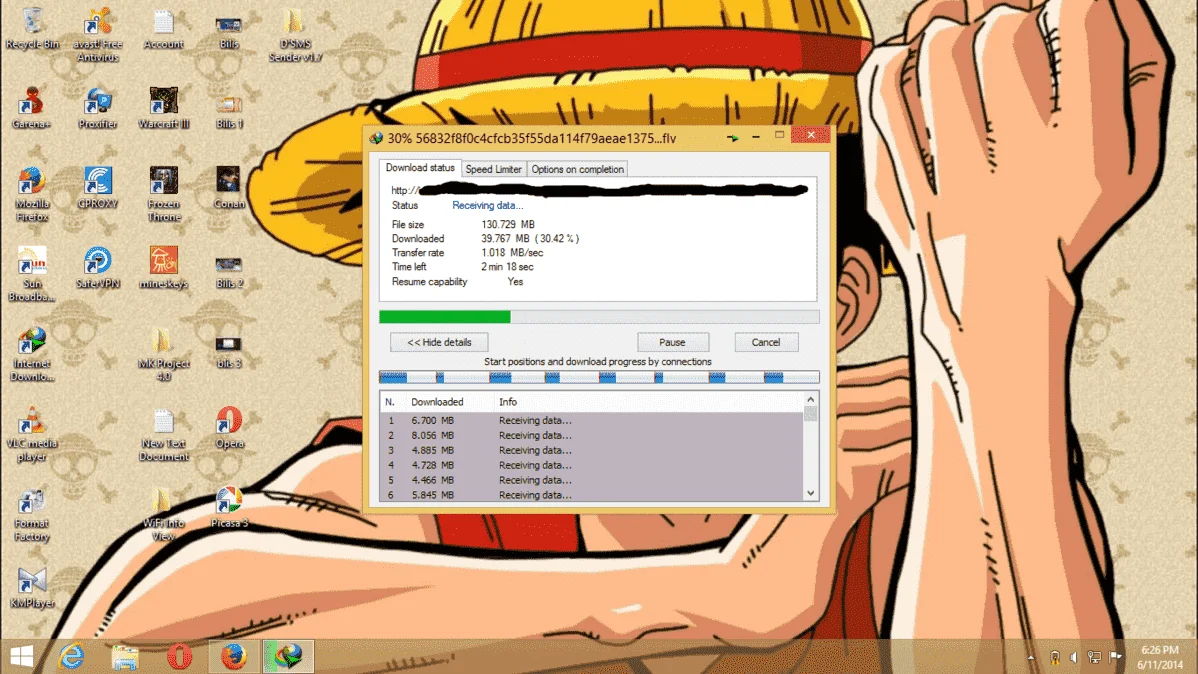Viewport: 1198px width, 674px height.
Task: Select connection row 1 with 6.700 MB
Action: [591, 420]
